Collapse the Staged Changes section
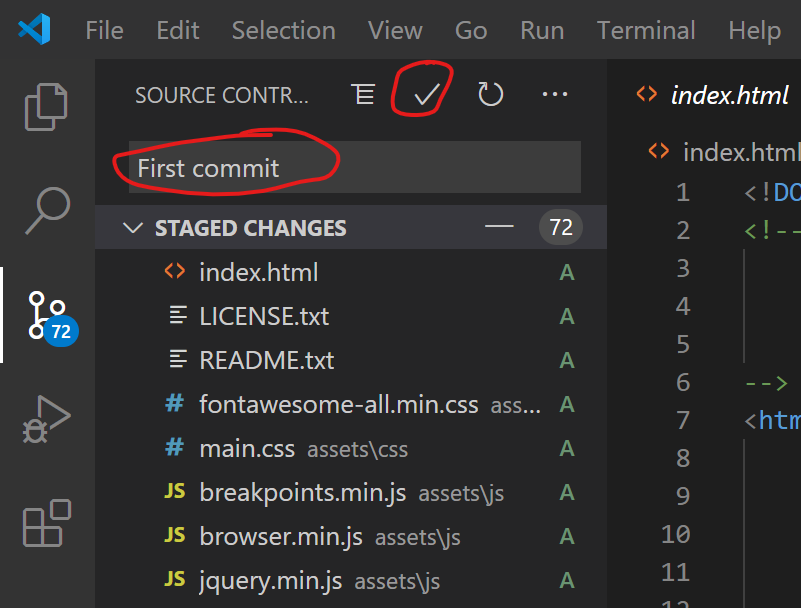Viewport: 801px width, 608px height. tap(132, 228)
